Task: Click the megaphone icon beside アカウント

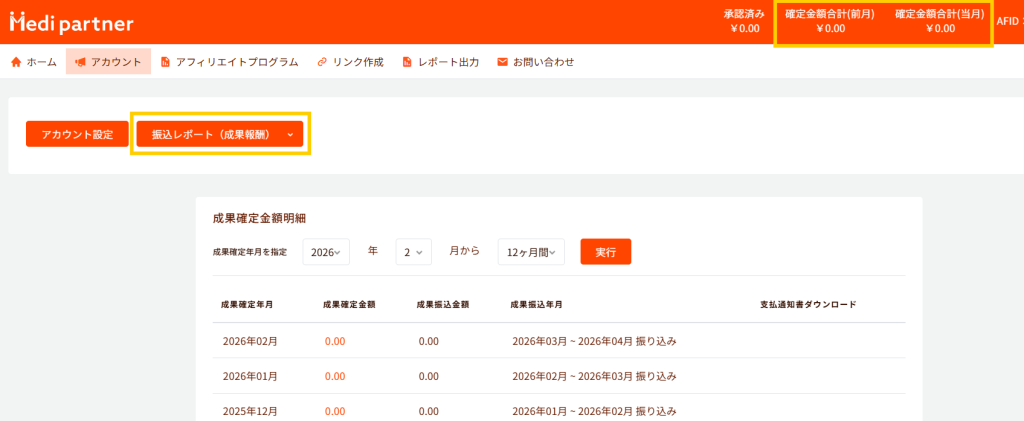Action: click(79, 62)
